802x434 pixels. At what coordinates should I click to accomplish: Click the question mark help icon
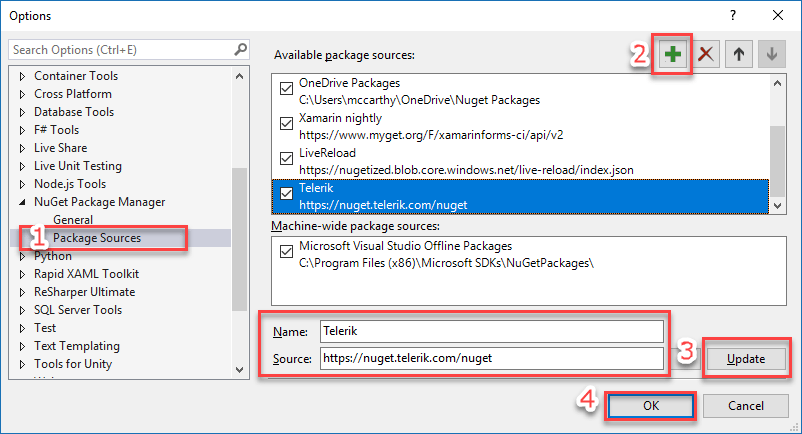pyautogui.click(x=733, y=15)
